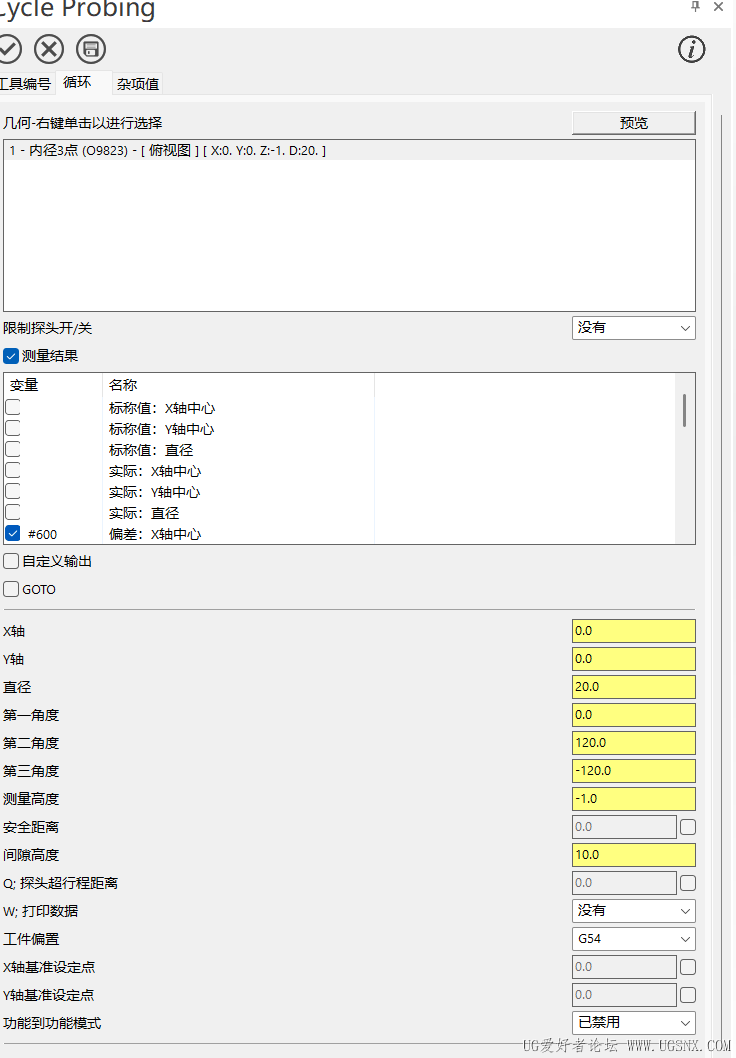This screenshot has width=736, height=1058.
Task: Click the Y轴 value field
Action: [633, 659]
